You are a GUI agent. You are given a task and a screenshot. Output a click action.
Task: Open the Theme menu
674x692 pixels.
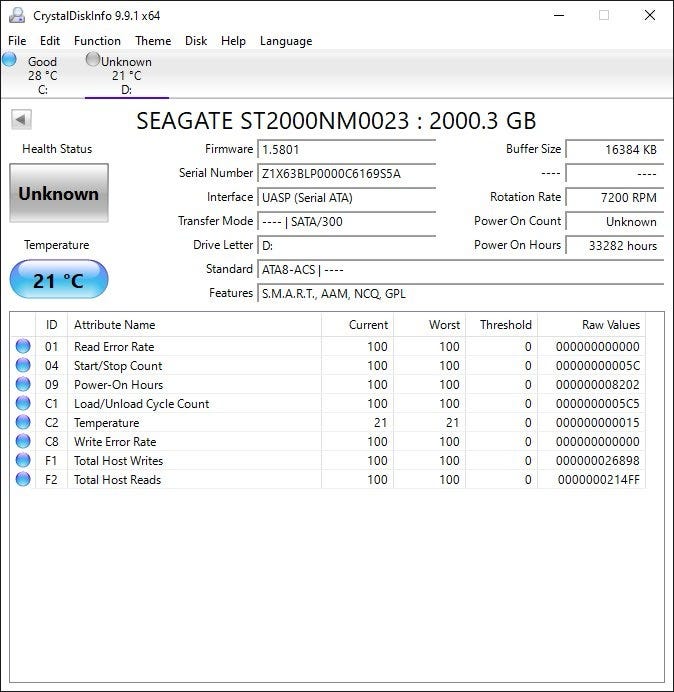[x=153, y=41]
